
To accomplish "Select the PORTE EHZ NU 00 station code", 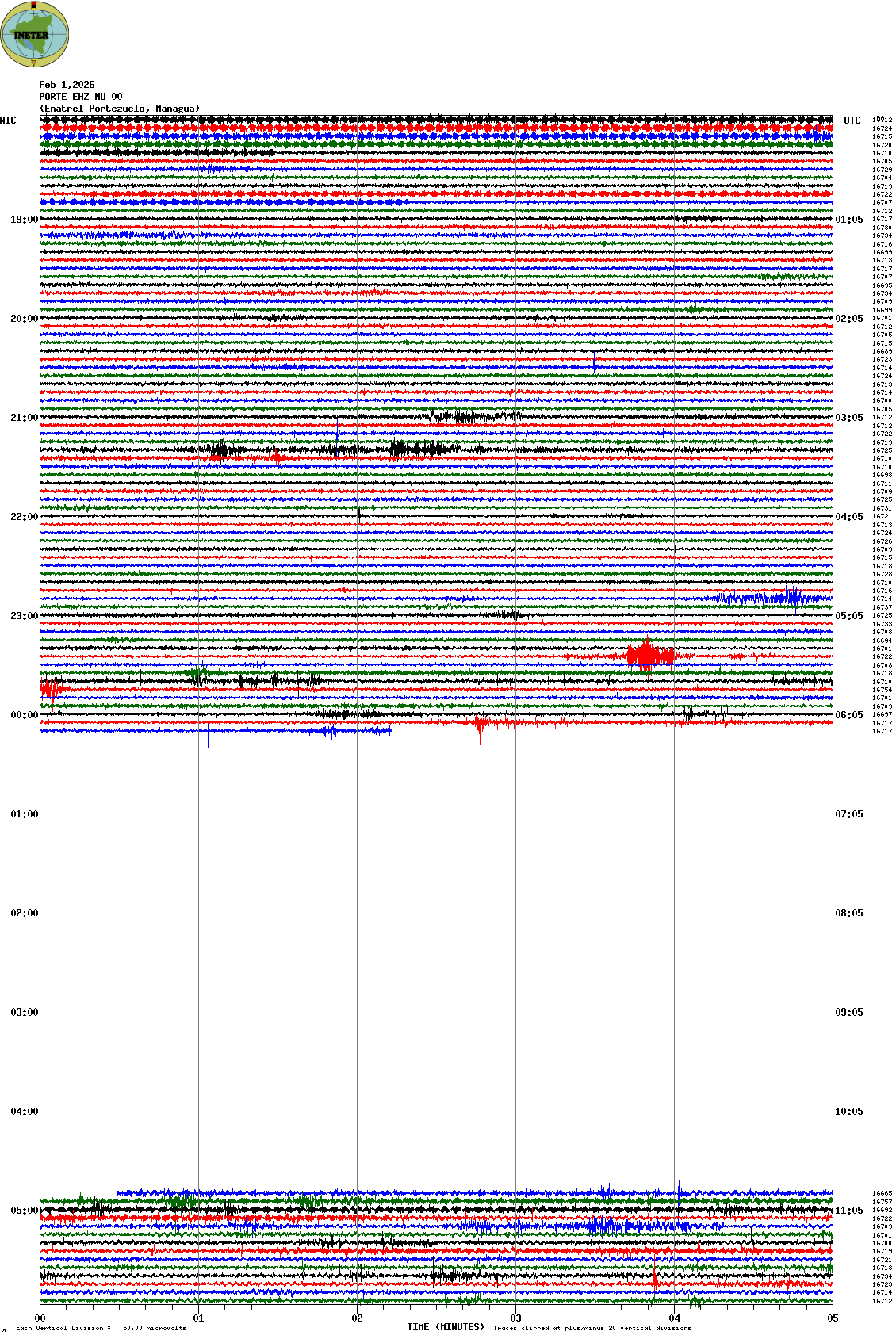I will (80, 97).
